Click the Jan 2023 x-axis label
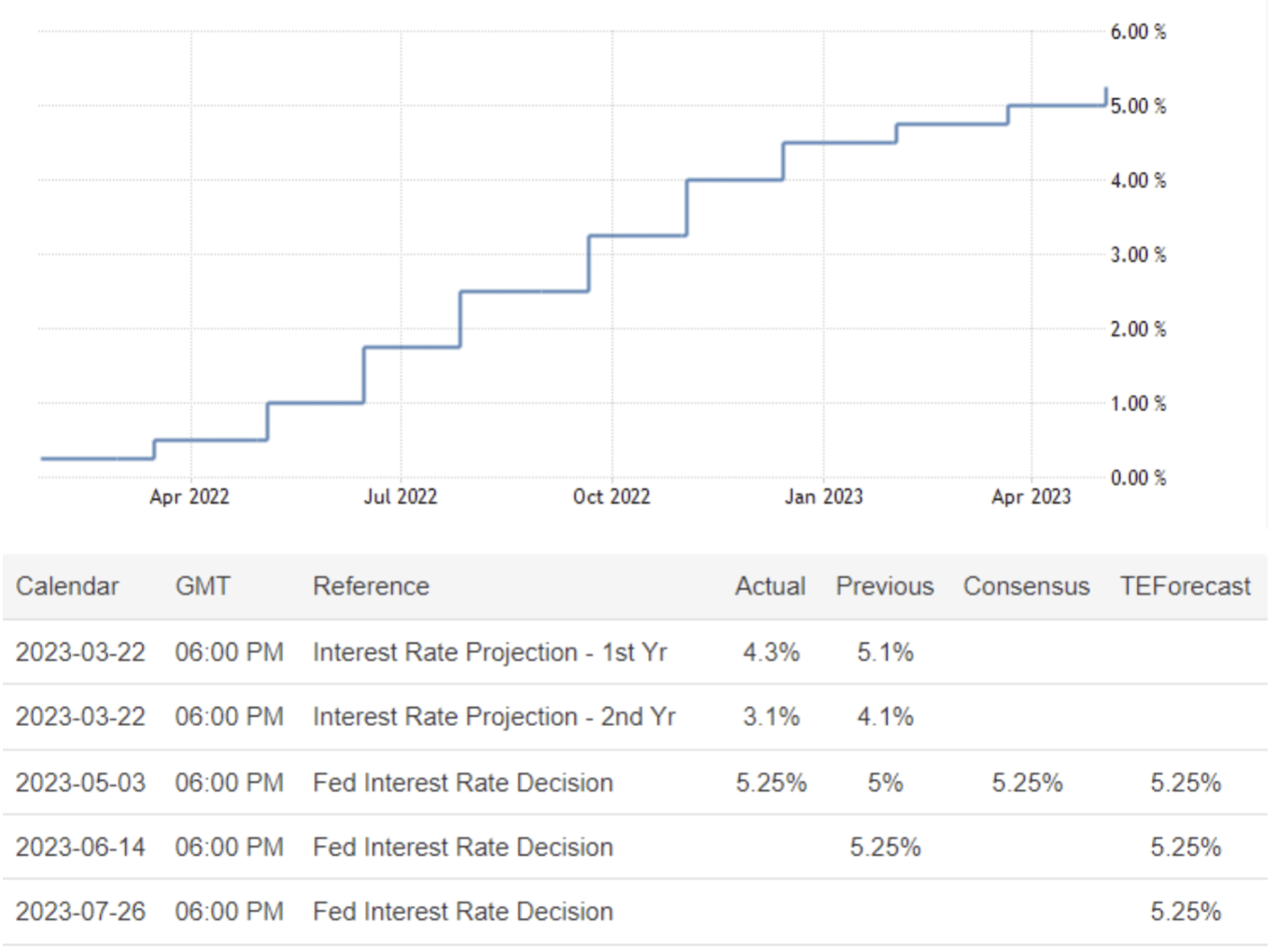The image size is (1279, 952). coord(823,497)
